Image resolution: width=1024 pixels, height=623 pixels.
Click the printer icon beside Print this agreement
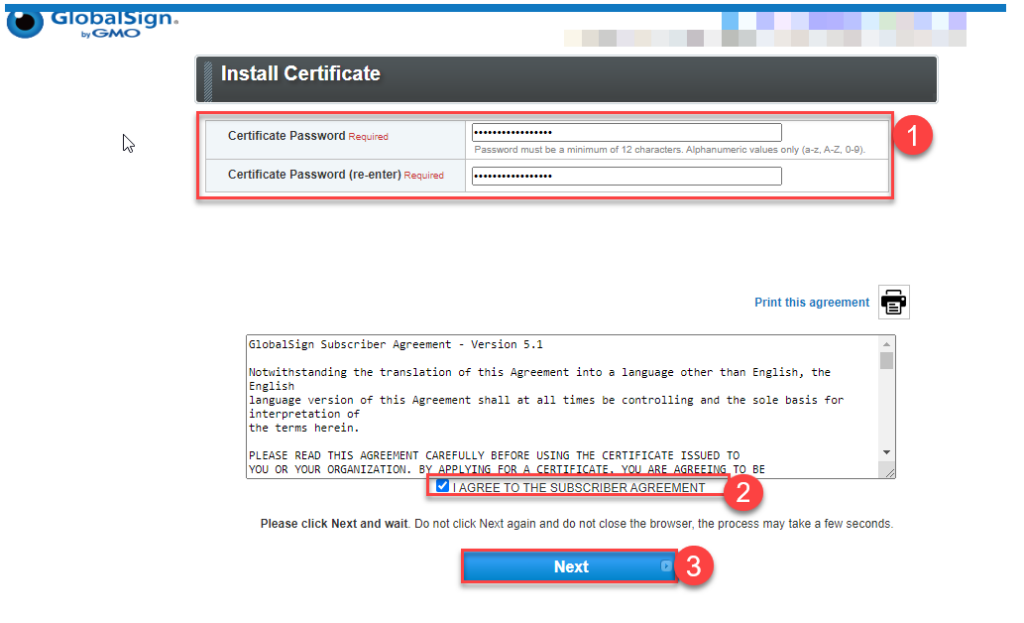tap(893, 302)
